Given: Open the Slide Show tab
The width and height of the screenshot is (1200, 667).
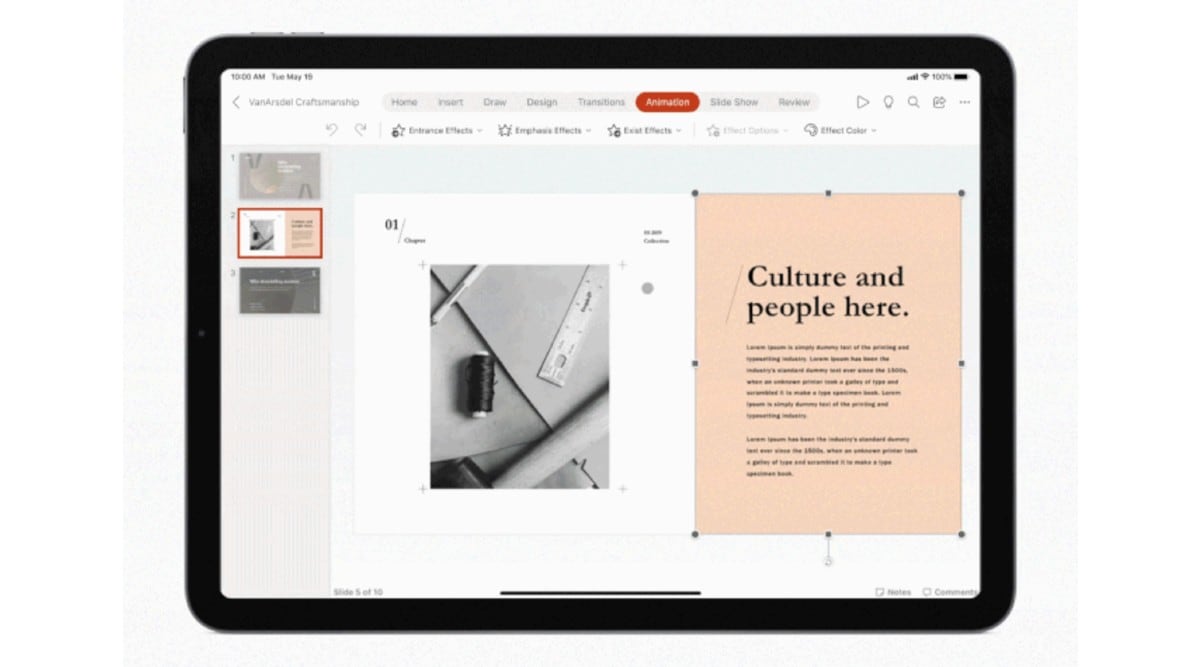Looking at the screenshot, I should 734,102.
